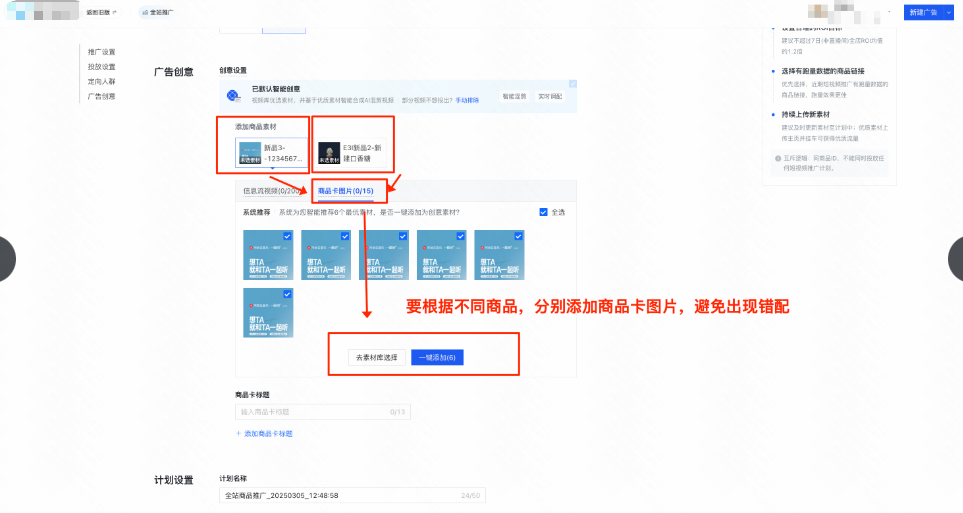This screenshot has width=963, height=513.
Task: Click the 智能渲染 button
Action: (x=514, y=96)
